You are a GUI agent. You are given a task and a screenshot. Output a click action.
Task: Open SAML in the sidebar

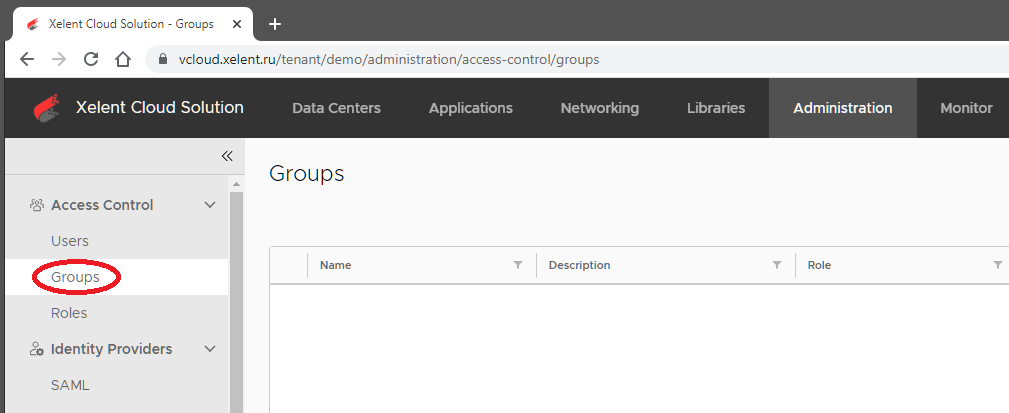(70, 385)
